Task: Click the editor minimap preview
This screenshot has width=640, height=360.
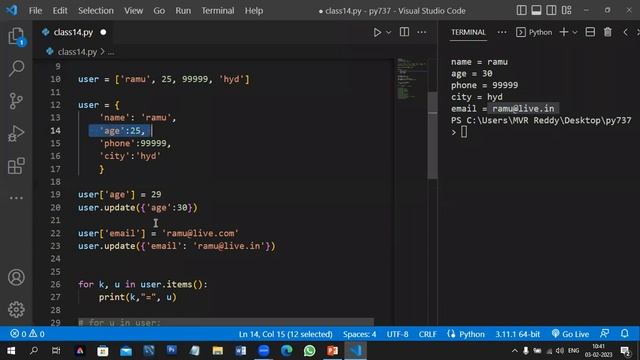Action: (x=411, y=78)
